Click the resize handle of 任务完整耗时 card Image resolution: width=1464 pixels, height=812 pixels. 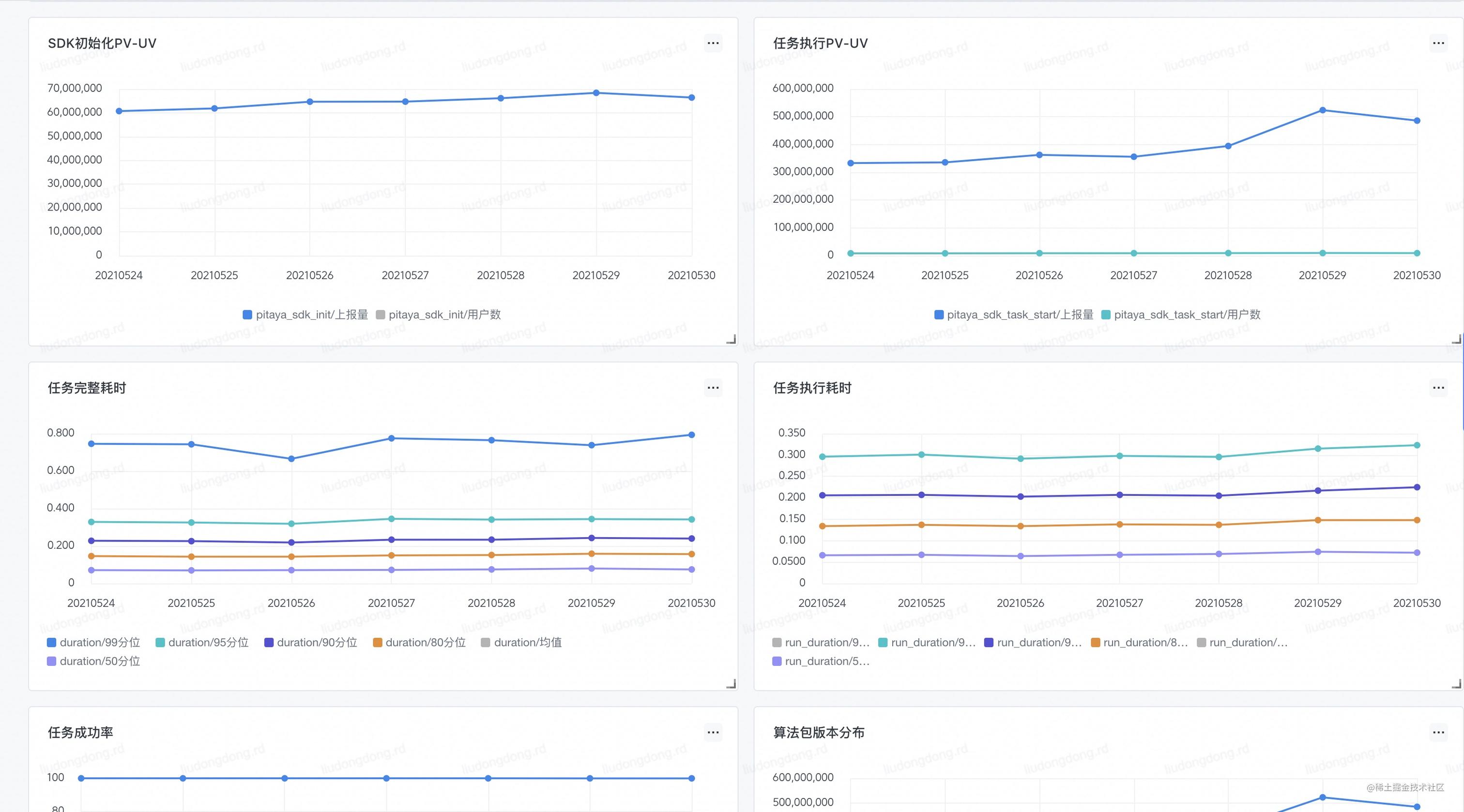click(732, 684)
